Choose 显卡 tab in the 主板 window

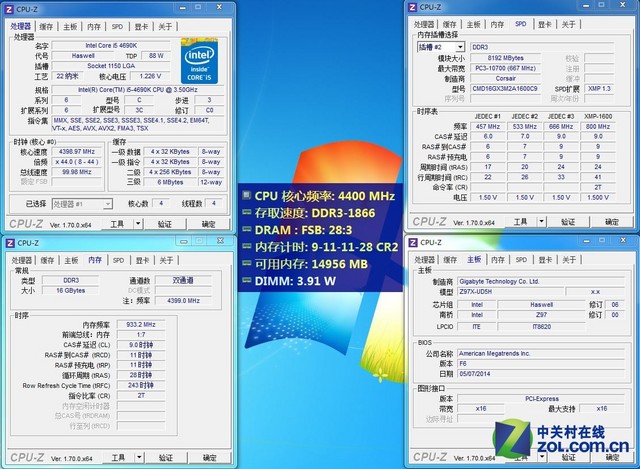[545, 260]
